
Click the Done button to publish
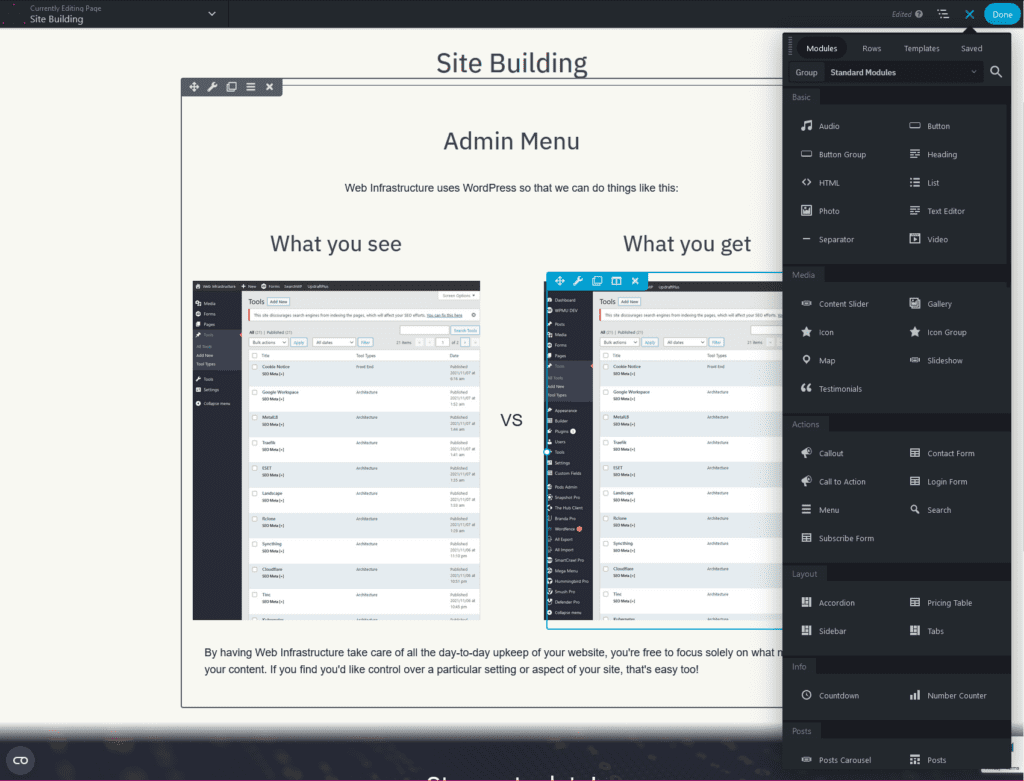[x=1001, y=14]
